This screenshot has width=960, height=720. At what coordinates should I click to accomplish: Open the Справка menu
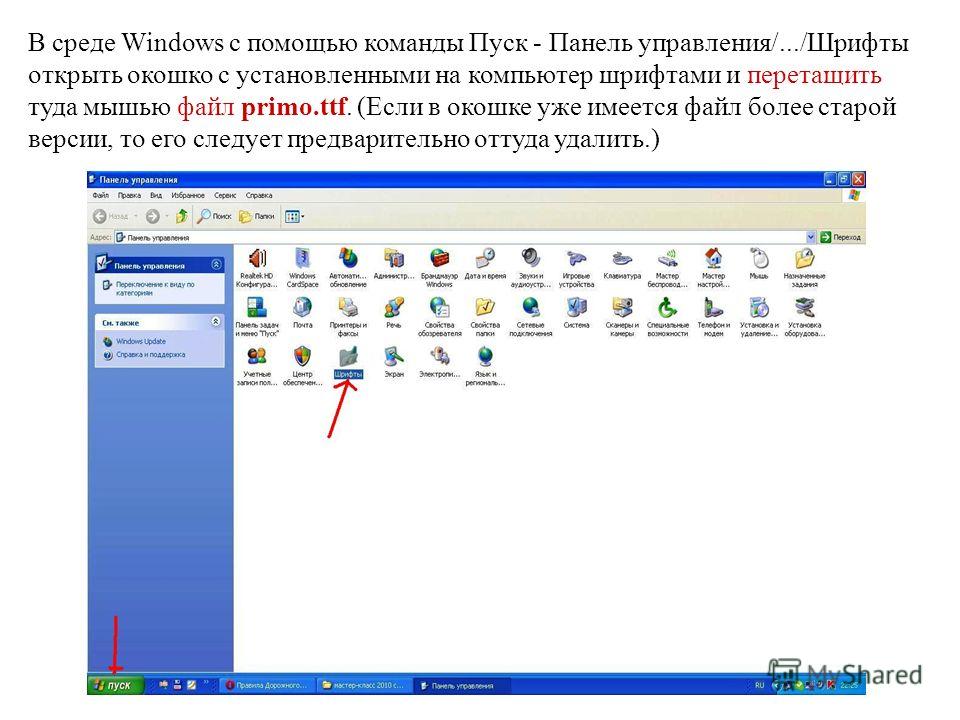point(259,195)
